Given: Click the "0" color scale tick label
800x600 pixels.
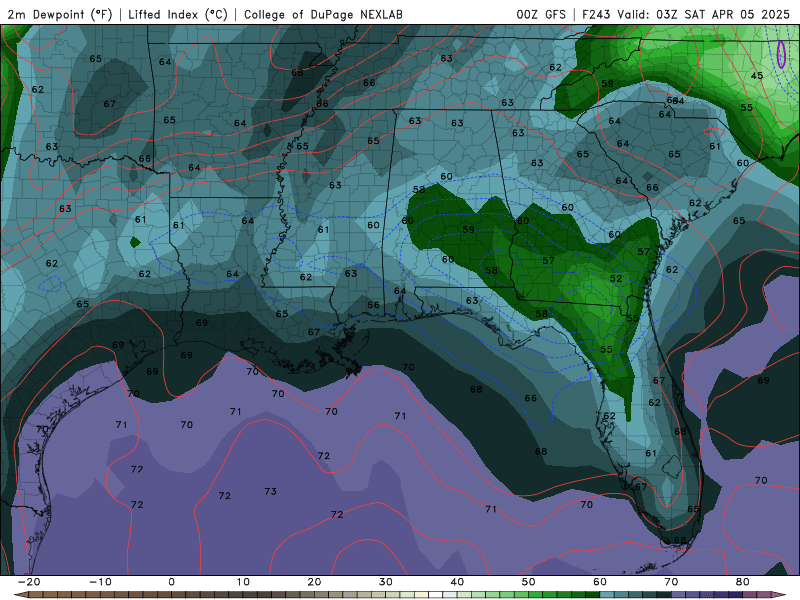Looking at the screenshot, I should click(x=171, y=582).
